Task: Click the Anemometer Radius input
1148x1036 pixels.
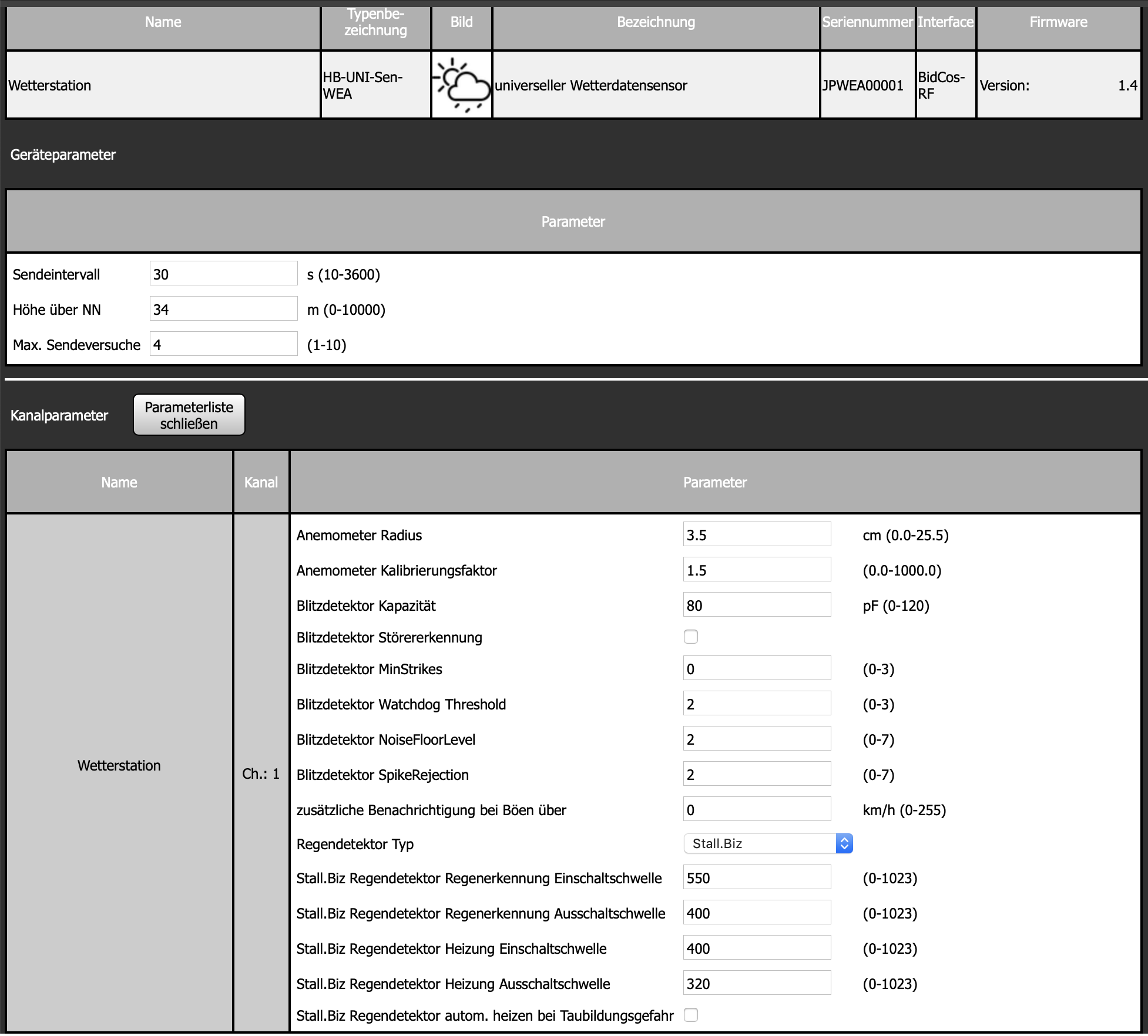Action: 757,534
